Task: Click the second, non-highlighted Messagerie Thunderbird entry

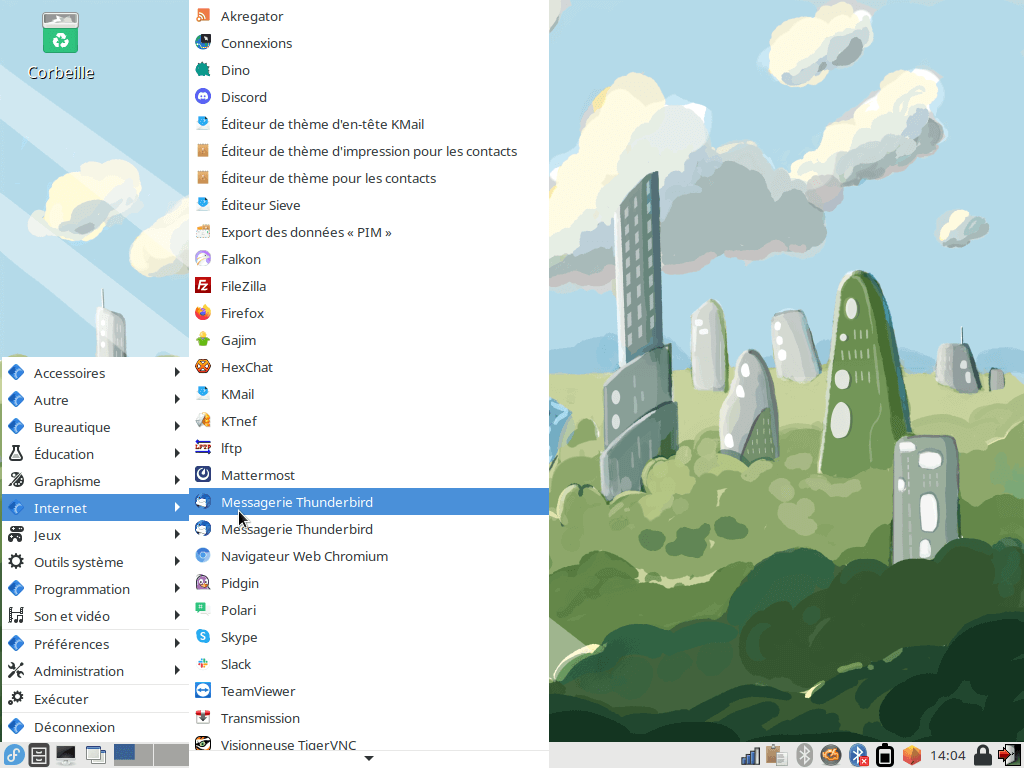Action: [x=369, y=529]
